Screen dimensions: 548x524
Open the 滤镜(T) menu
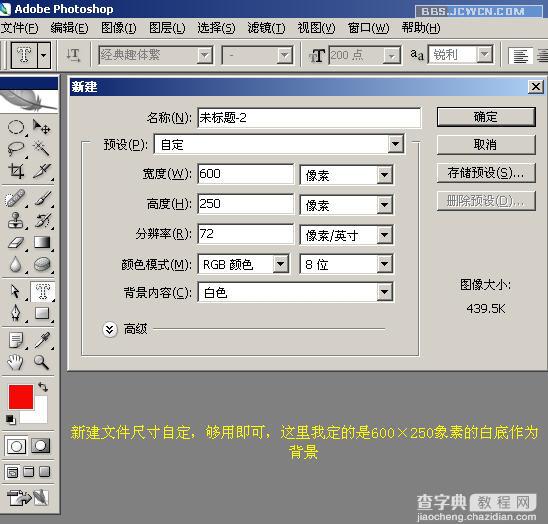coord(266,28)
